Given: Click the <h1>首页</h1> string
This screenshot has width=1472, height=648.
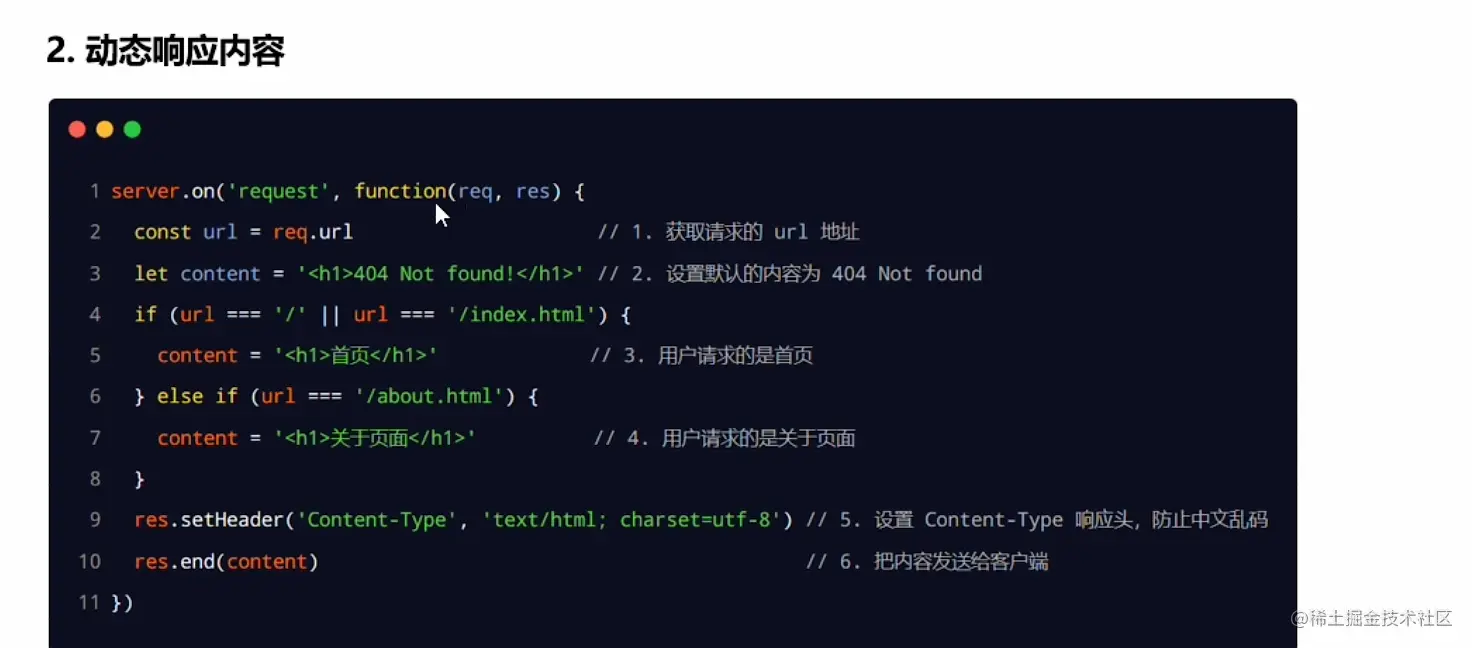Looking at the screenshot, I should (x=355, y=355).
